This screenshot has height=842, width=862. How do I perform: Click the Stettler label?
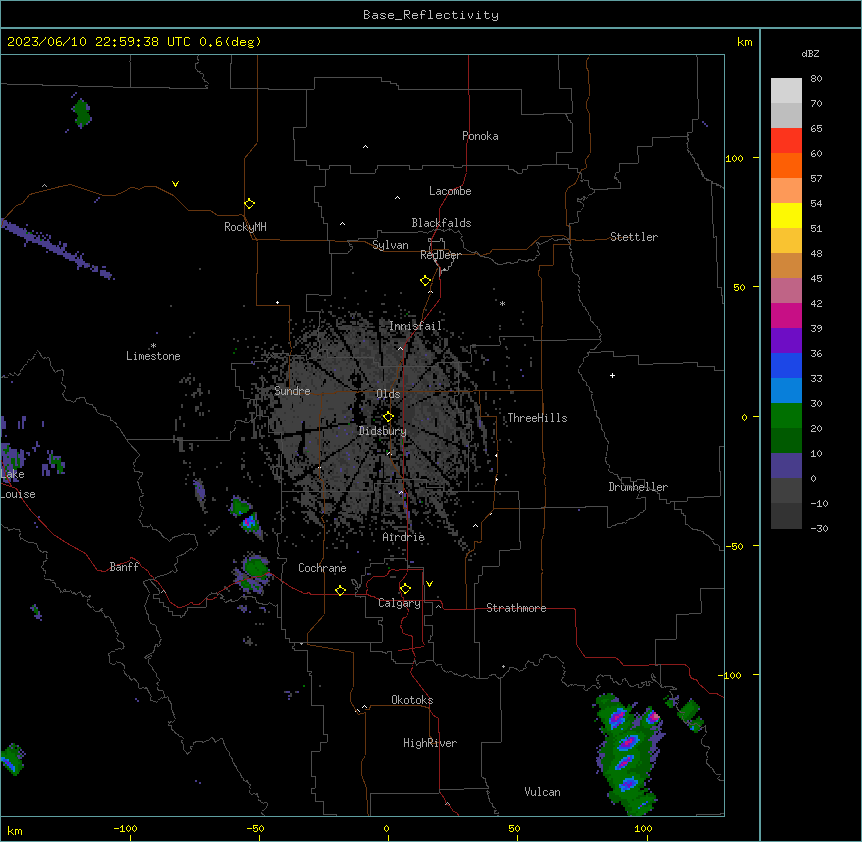point(634,237)
